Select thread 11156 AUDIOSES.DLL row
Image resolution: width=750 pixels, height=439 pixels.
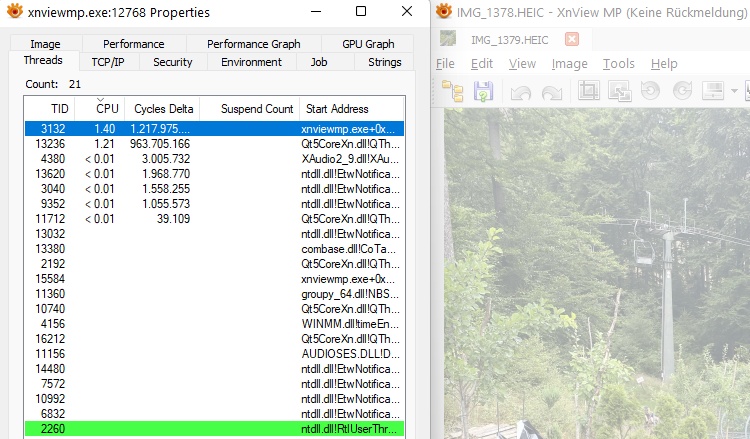pos(214,354)
